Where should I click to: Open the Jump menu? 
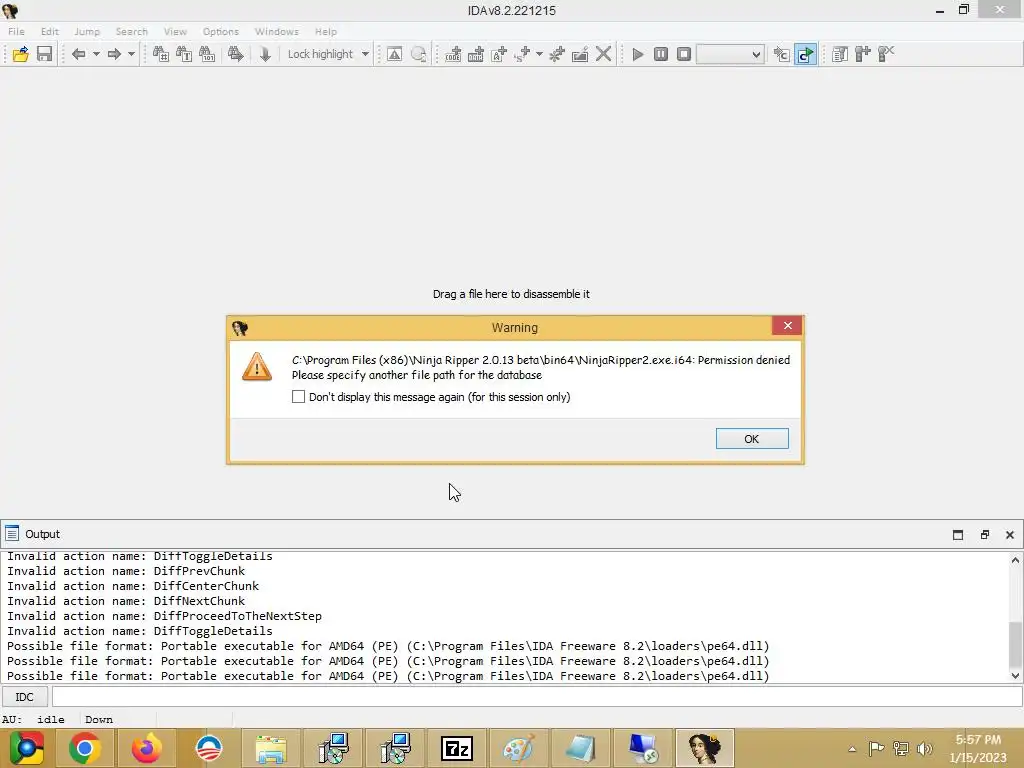coord(87,31)
